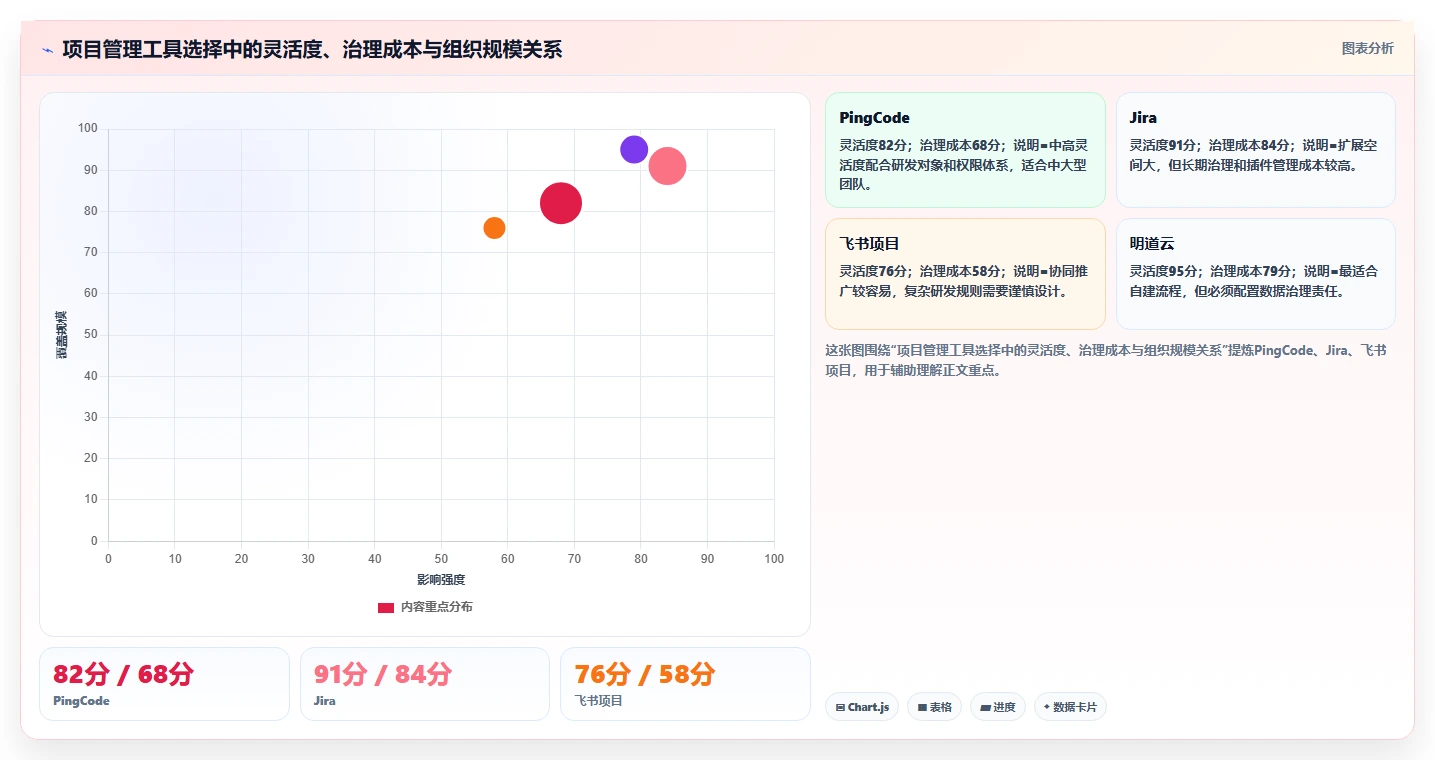Click the 图表分析 label in header
This screenshot has width=1435, height=760.
point(1367,48)
